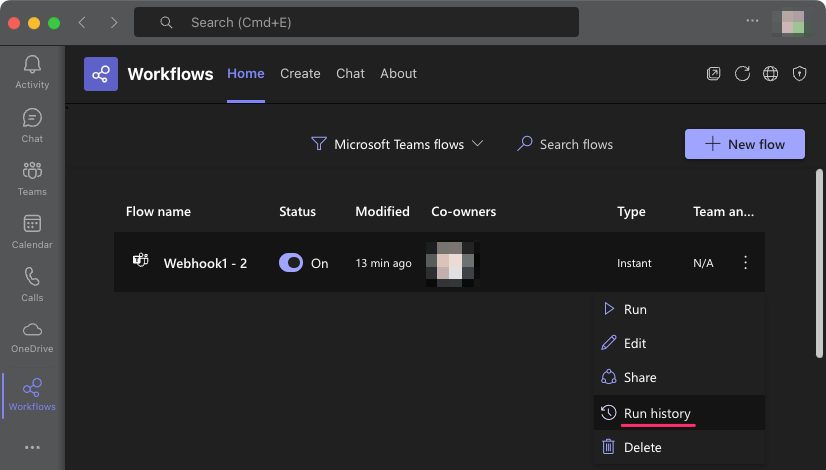Choose Delete from the context menu
The width and height of the screenshot is (826, 470).
tap(679, 447)
